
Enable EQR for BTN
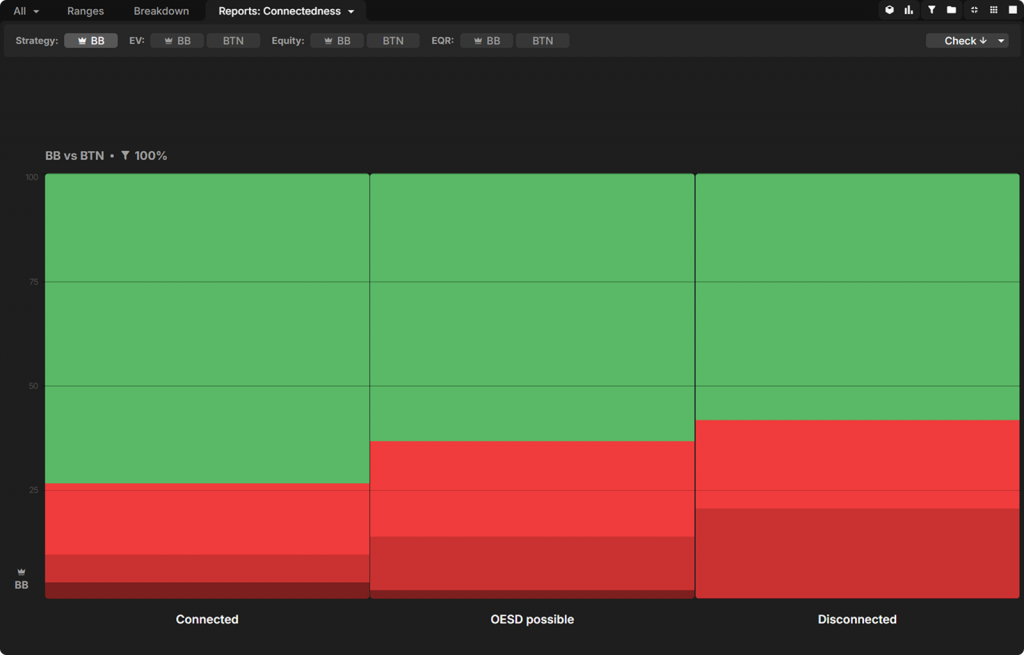[x=542, y=41]
